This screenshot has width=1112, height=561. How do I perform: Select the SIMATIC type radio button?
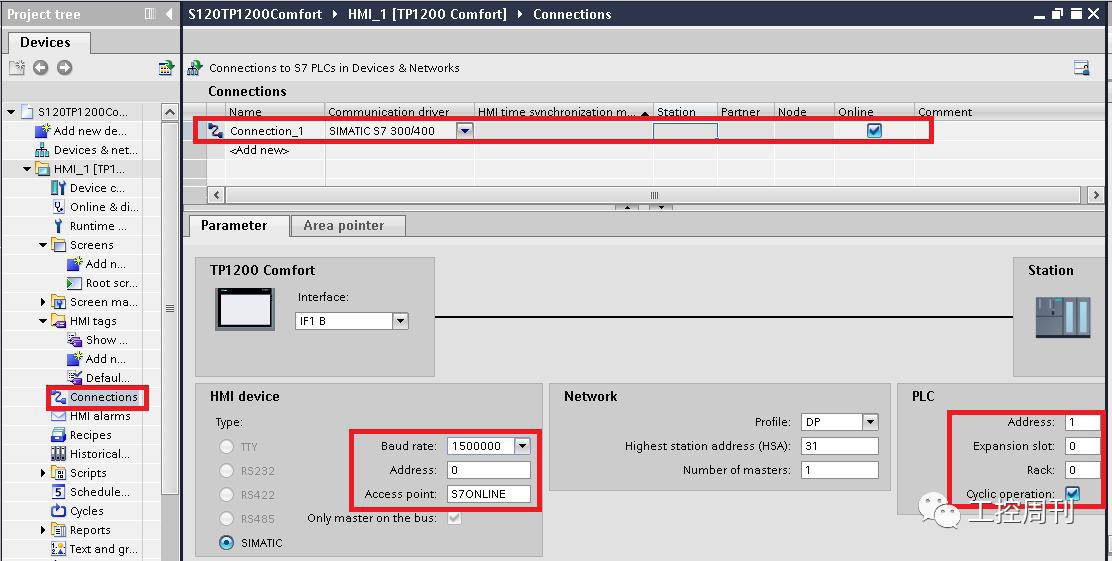(x=226, y=543)
